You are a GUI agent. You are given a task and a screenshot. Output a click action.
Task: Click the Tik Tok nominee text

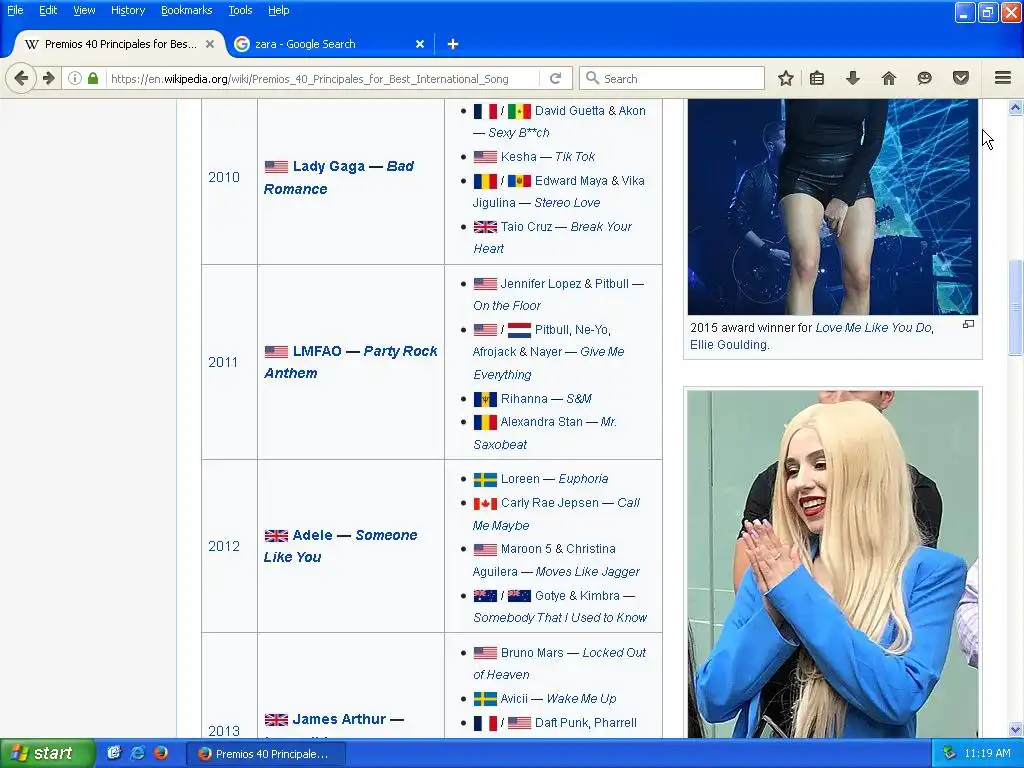pos(575,157)
